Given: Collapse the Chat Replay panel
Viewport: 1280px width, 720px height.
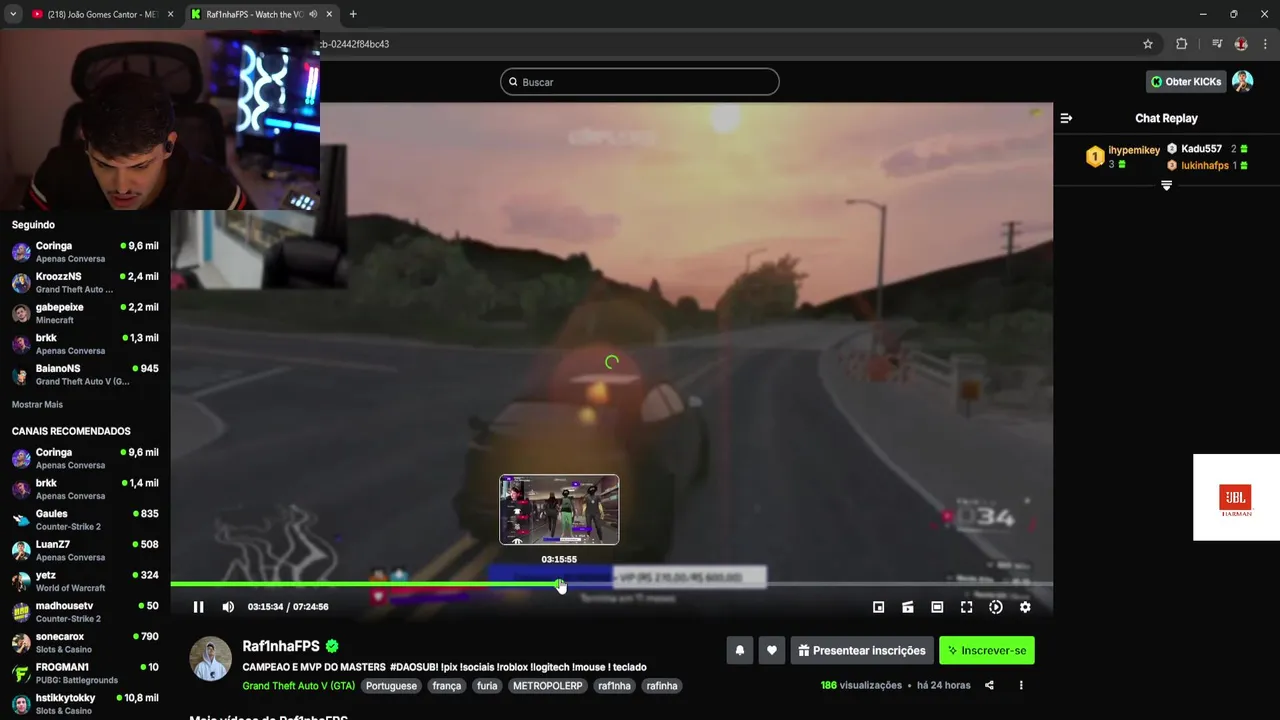Looking at the screenshot, I should coord(1066,118).
